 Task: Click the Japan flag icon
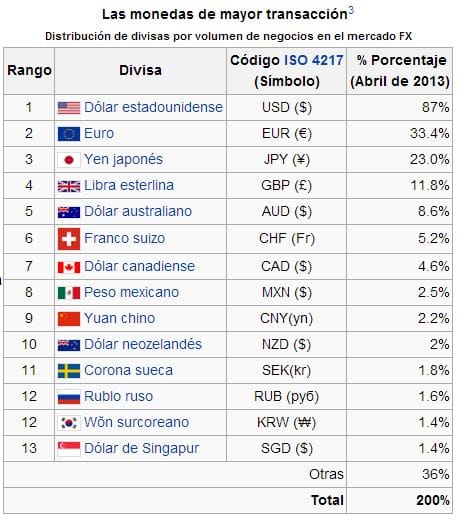(x=69, y=160)
